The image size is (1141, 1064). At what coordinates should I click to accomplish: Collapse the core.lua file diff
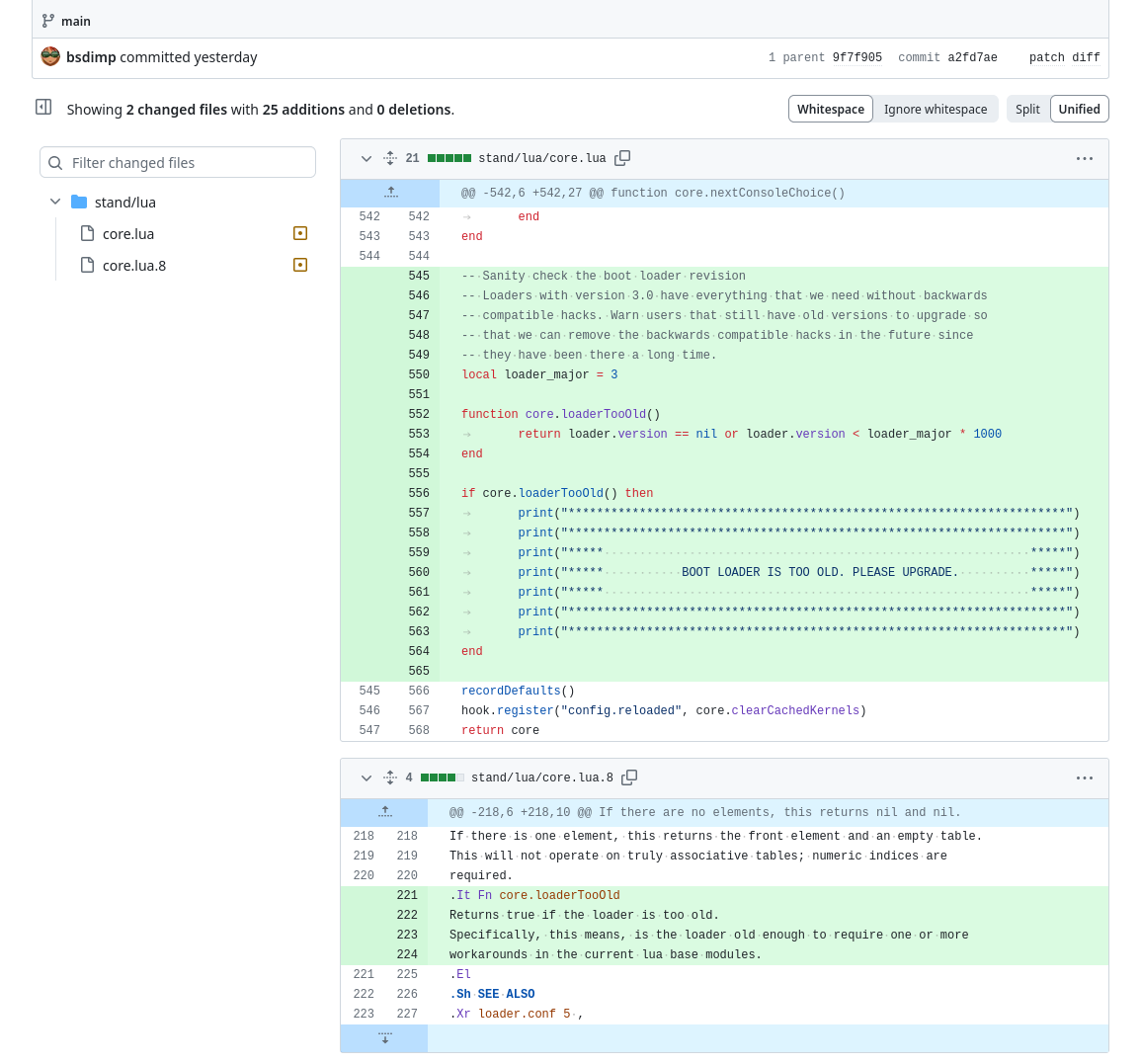coord(366,158)
